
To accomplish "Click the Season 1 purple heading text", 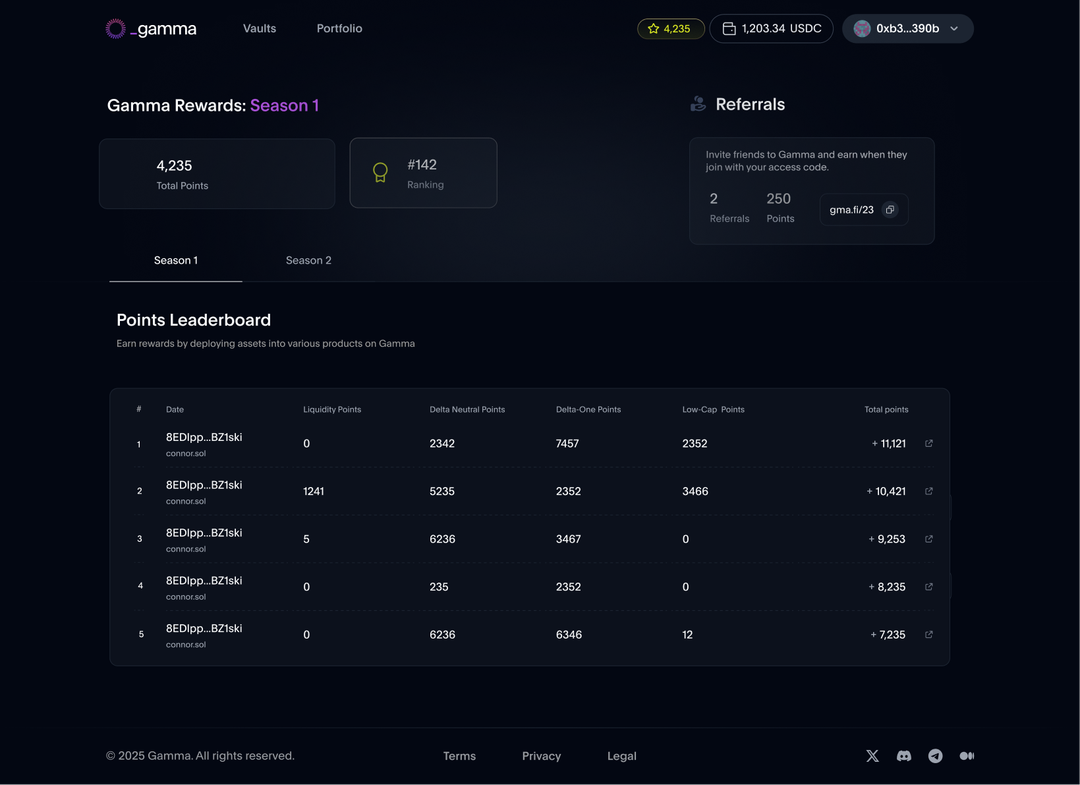I will [284, 105].
